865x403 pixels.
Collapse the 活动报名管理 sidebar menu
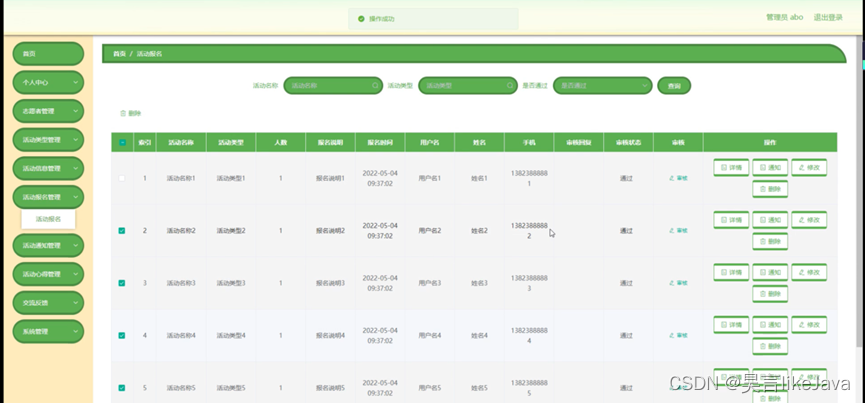[x=48, y=197]
